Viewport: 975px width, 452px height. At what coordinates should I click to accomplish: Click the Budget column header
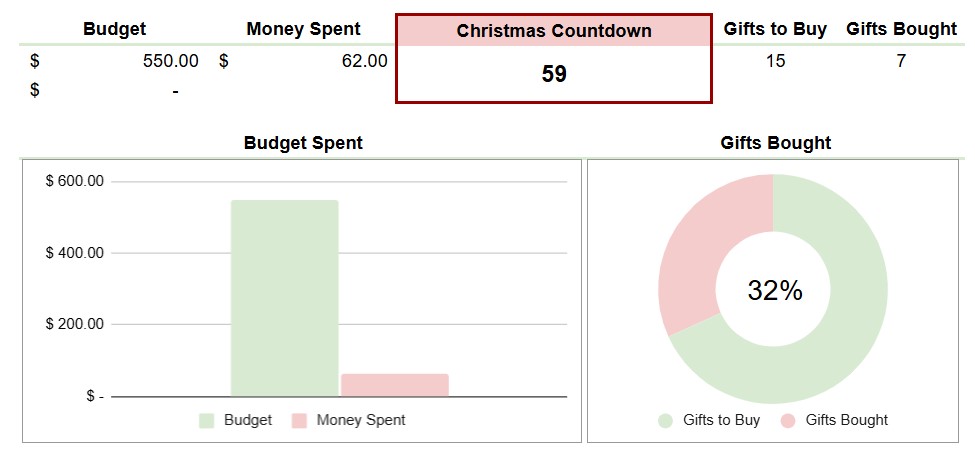pos(114,29)
